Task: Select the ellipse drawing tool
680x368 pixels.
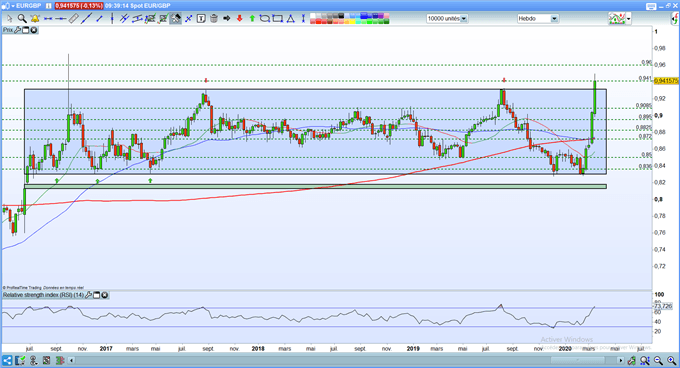Action: 265,19
